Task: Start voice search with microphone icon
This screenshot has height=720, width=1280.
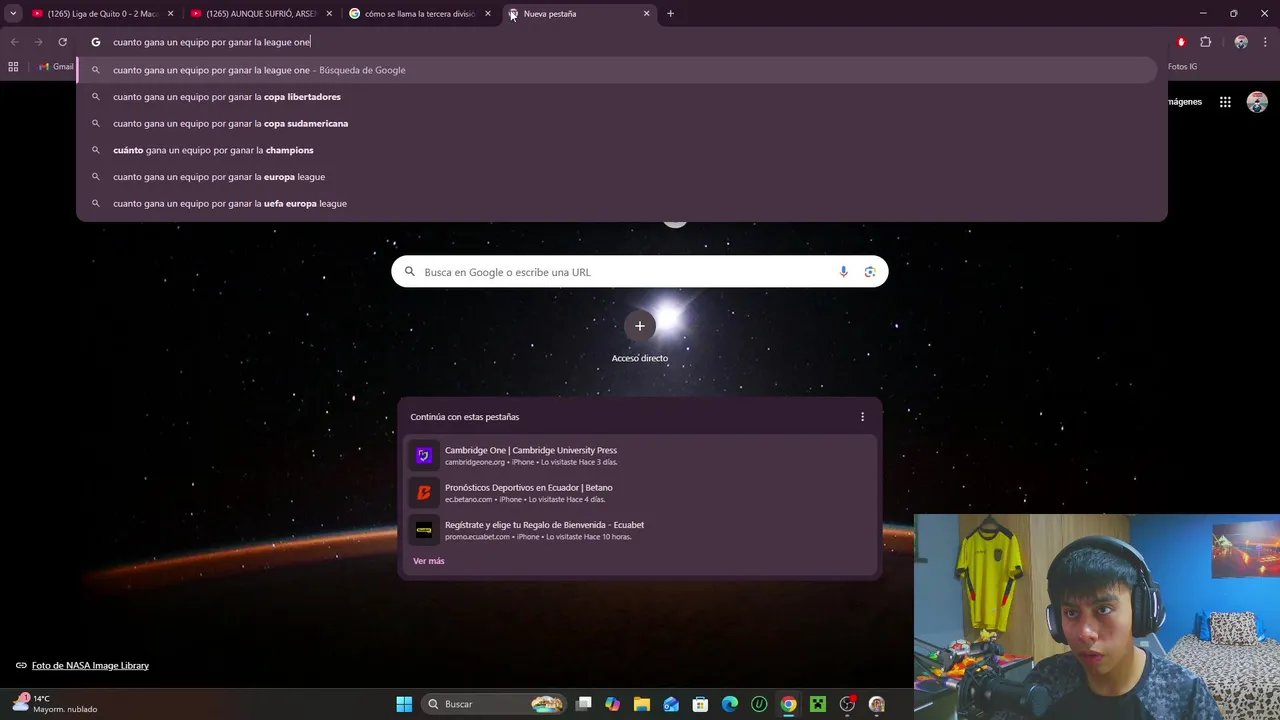Action: tap(843, 272)
